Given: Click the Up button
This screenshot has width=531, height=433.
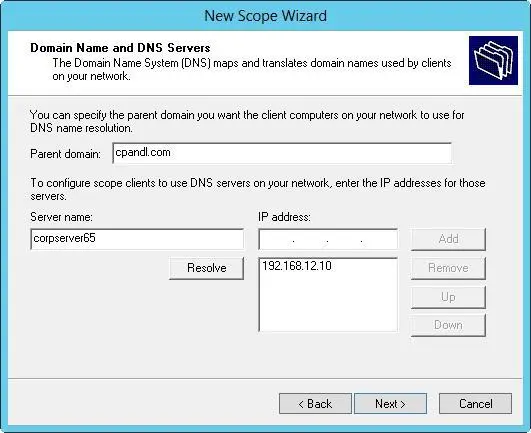Looking at the screenshot, I should pos(448,297).
